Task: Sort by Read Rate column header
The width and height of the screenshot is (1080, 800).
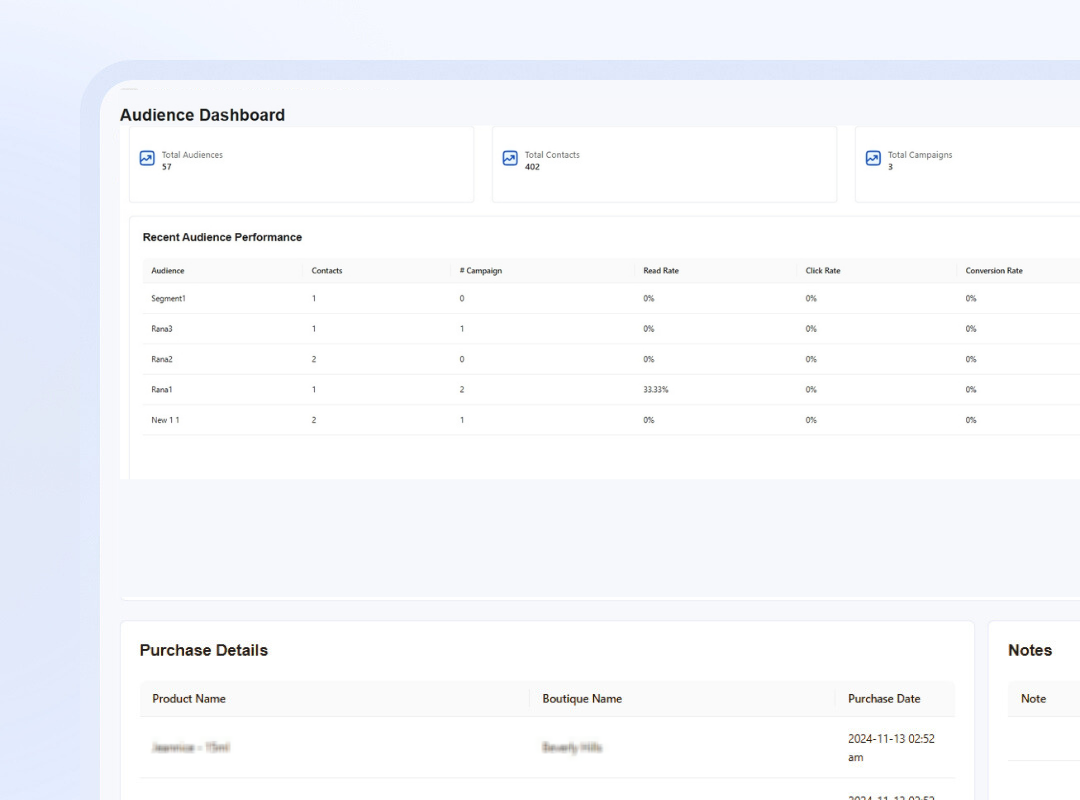Action: tap(661, 271)
